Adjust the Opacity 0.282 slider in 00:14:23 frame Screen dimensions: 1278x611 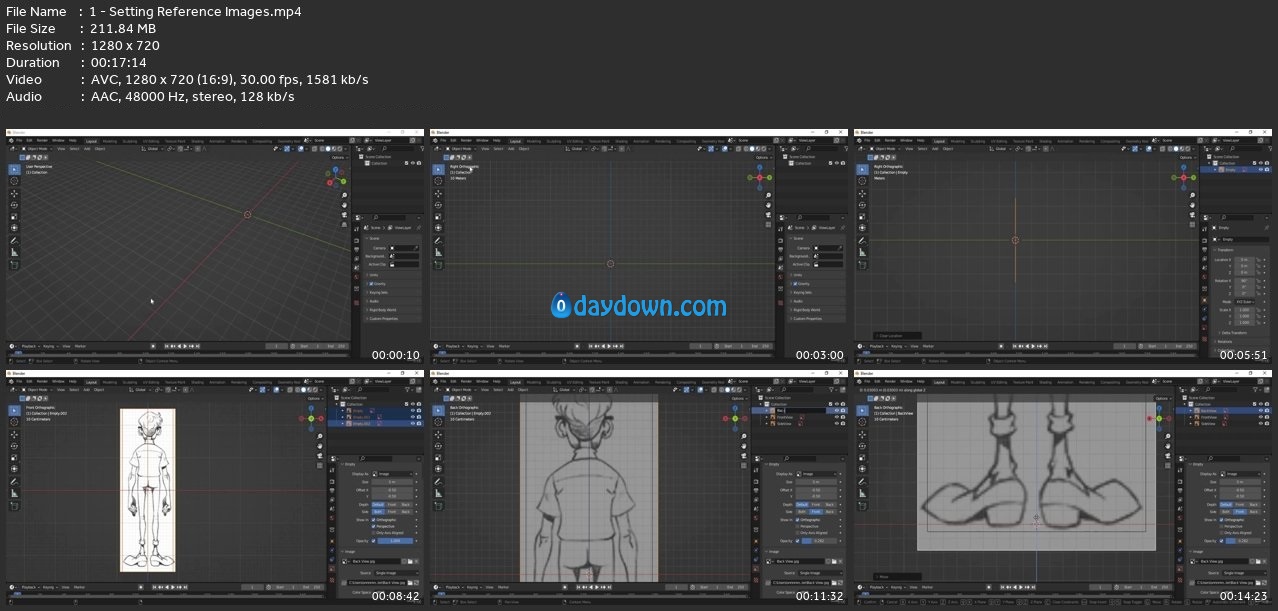[x=1243, y=541]
